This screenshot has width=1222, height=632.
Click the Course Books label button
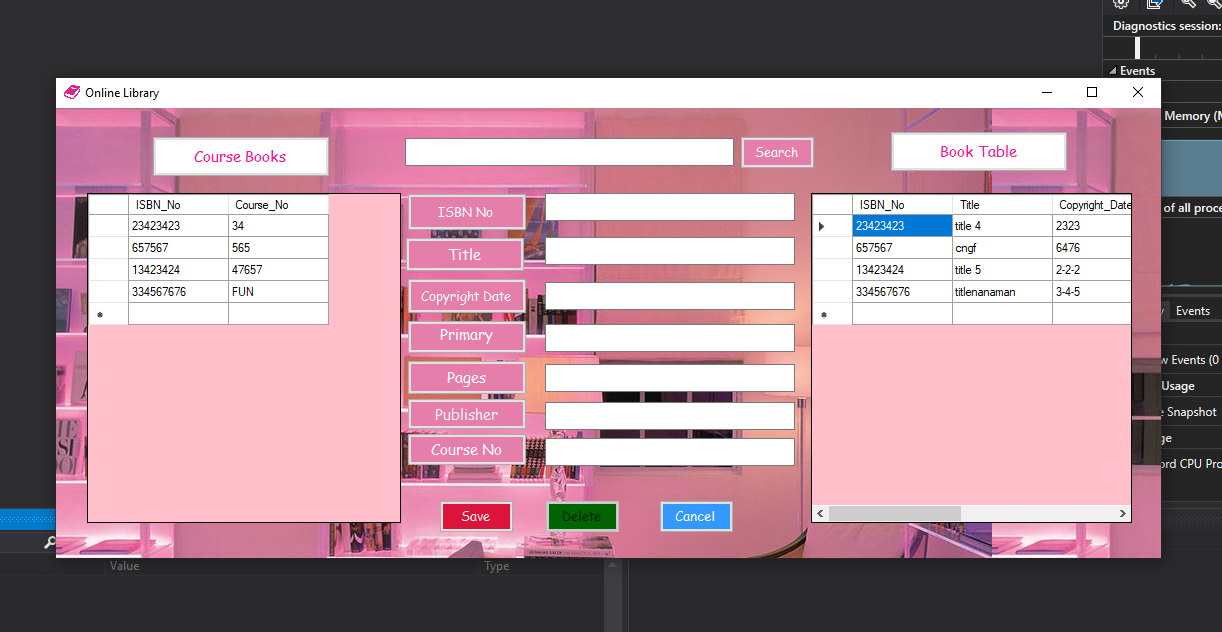tap(240, 156)
